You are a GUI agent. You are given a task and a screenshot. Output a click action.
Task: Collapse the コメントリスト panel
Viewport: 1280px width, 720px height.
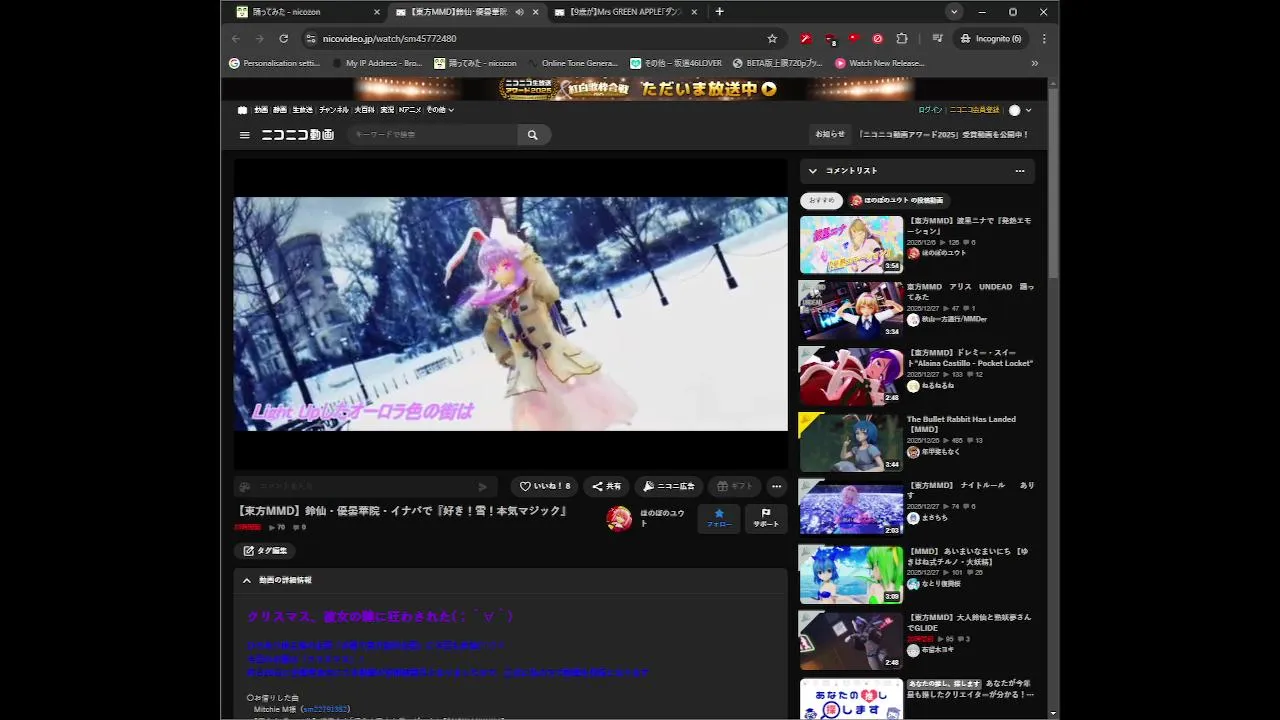(x=813, y=171)
